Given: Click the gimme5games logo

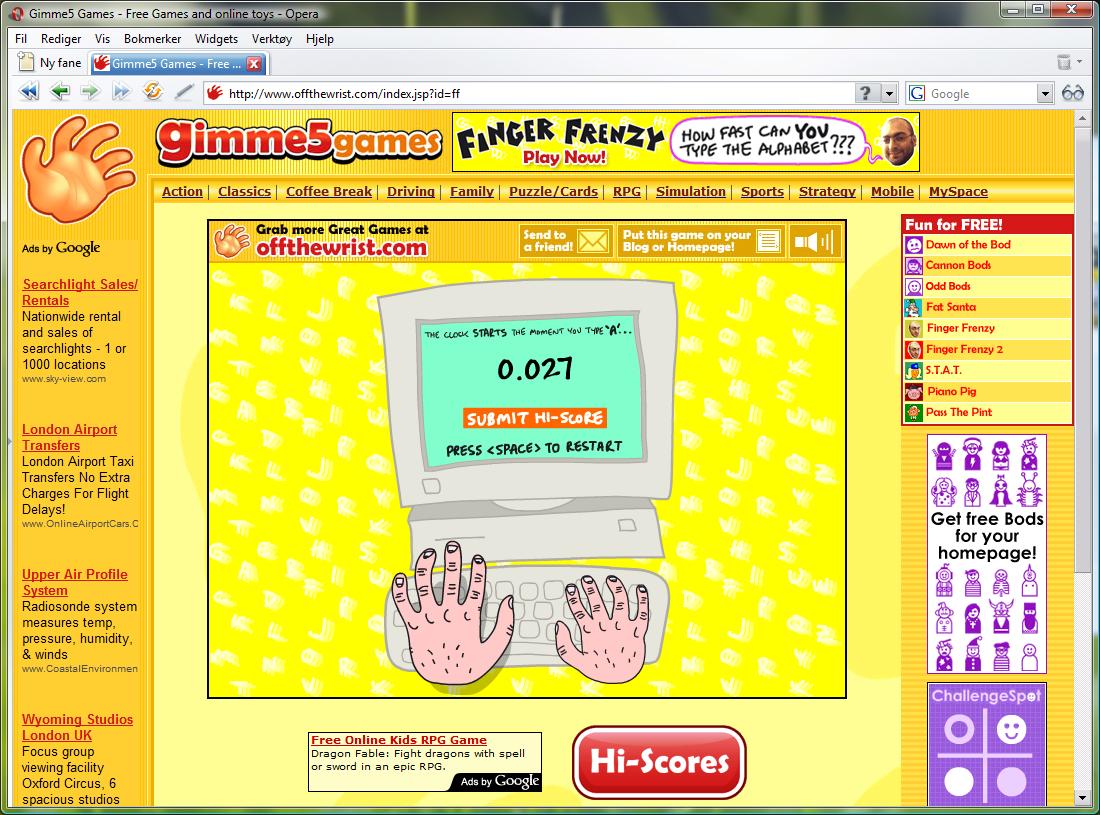Looking at the screenshot, I should 300,142.
